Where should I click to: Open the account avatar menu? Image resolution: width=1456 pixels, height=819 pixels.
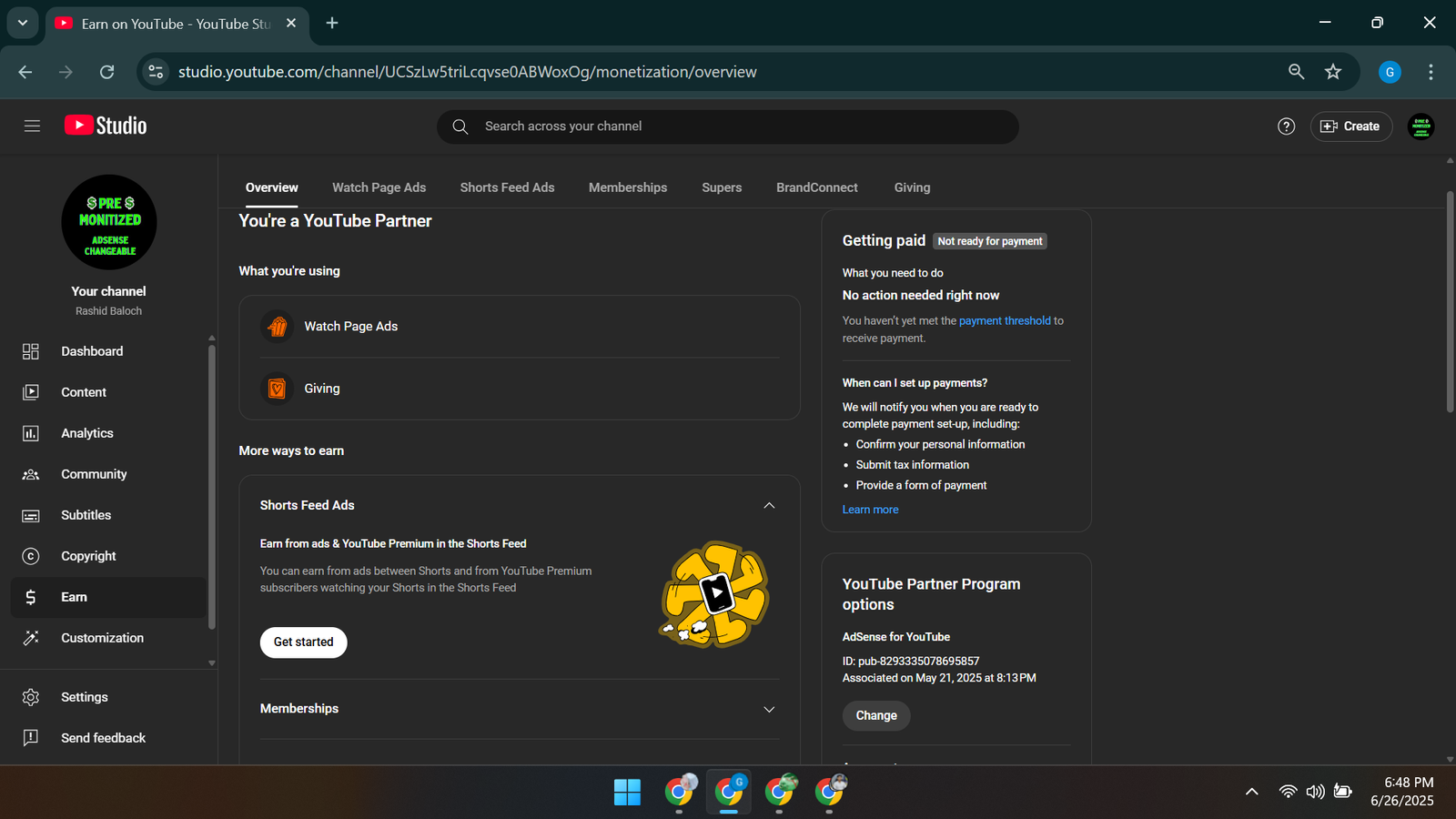pyautogui.click(x=1421, y=126)
